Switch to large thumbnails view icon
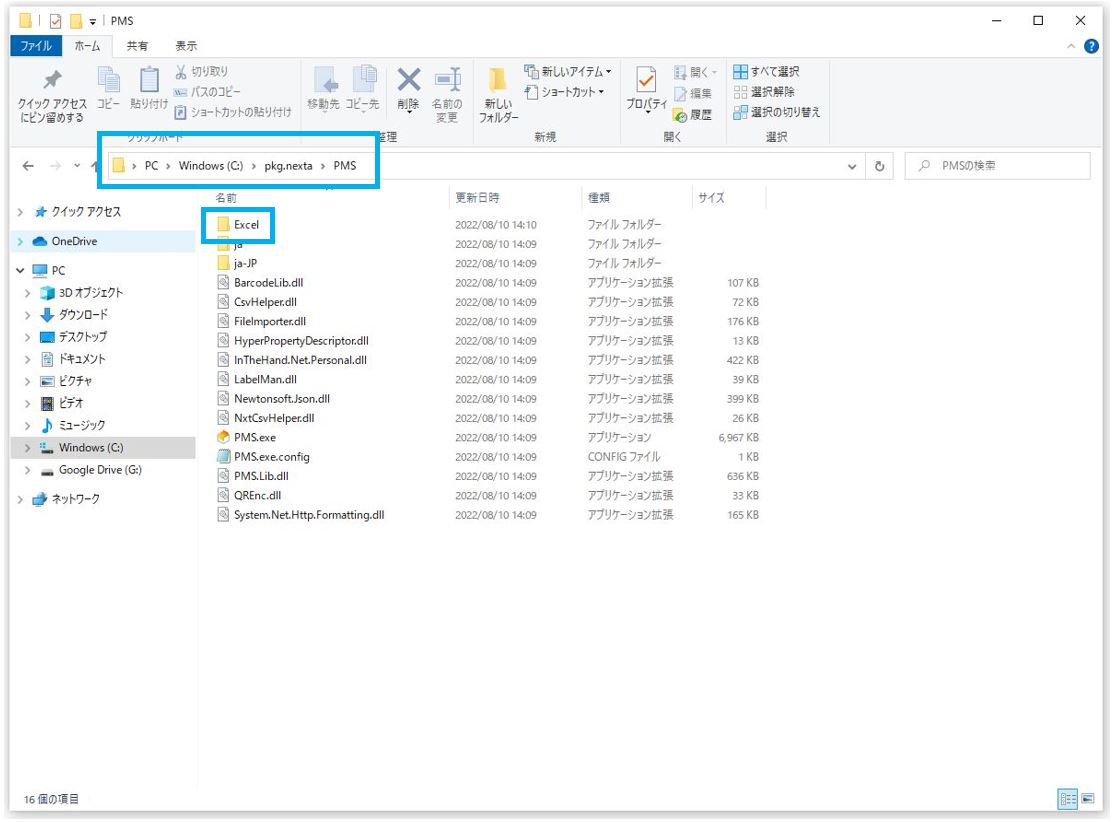This screenshot has height=822, width=1113. [1087, 799]
